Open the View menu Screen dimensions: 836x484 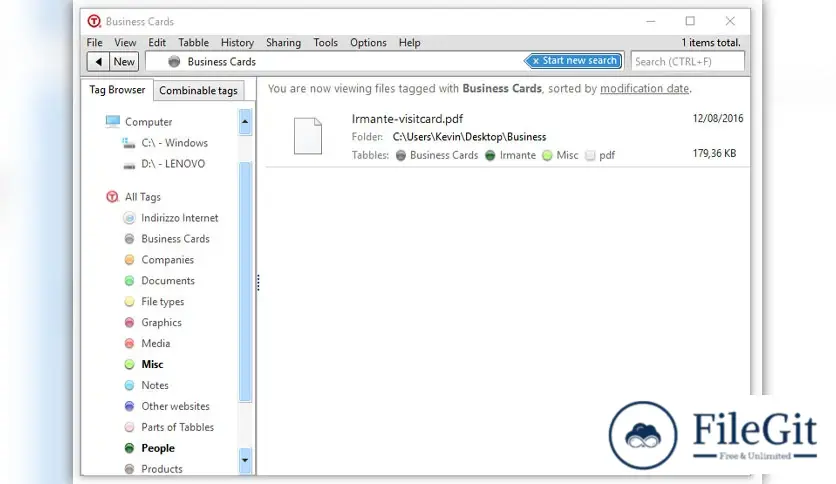point(125,43)
